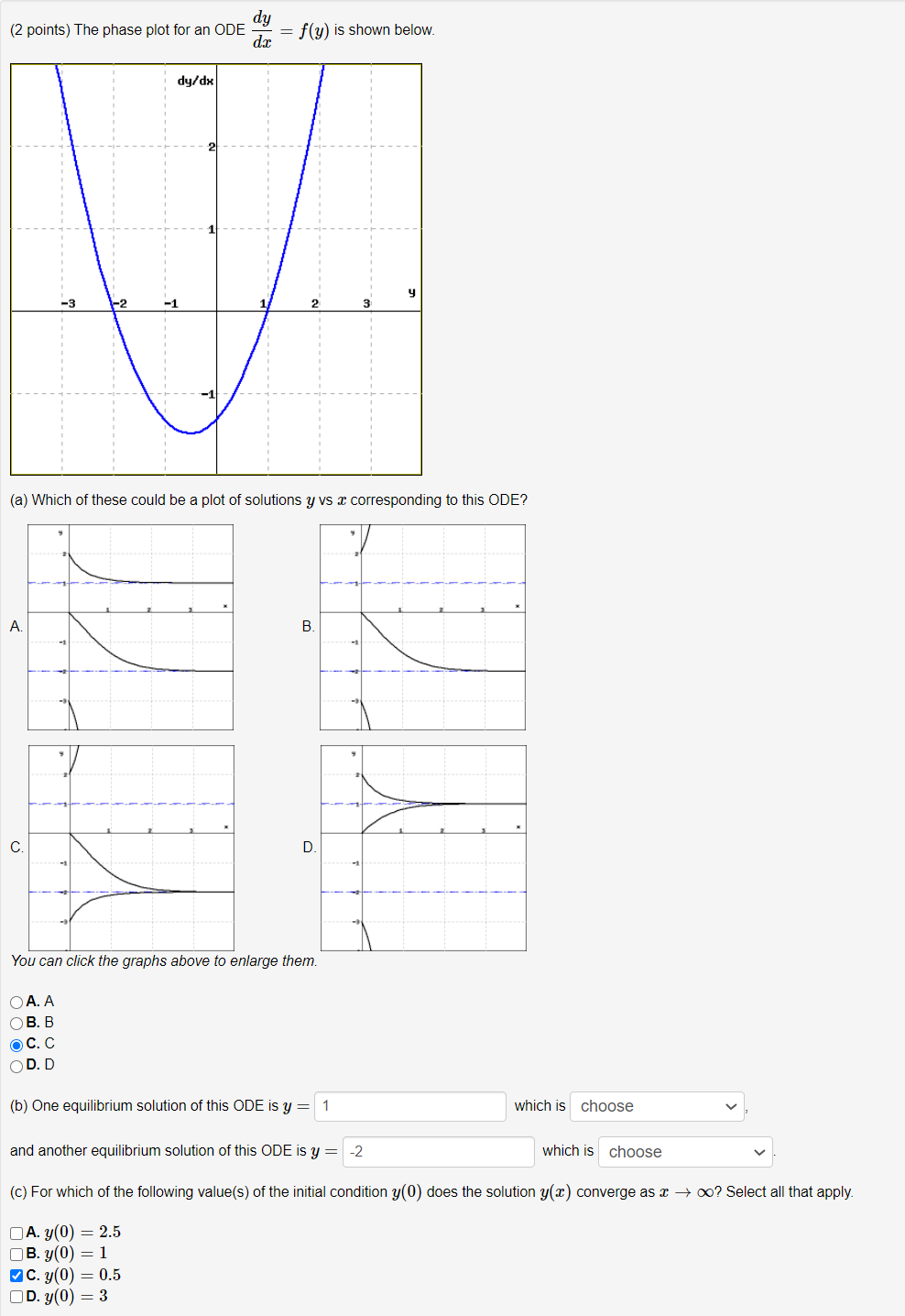Enlarge solution graph B

click(x=423, y=627)
